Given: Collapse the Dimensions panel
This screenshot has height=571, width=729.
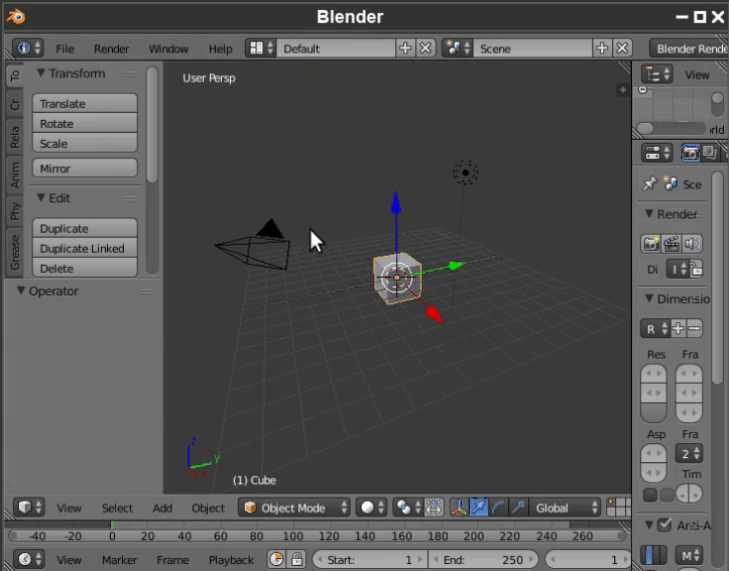Looking at the screenshot, I should [649, 299].
